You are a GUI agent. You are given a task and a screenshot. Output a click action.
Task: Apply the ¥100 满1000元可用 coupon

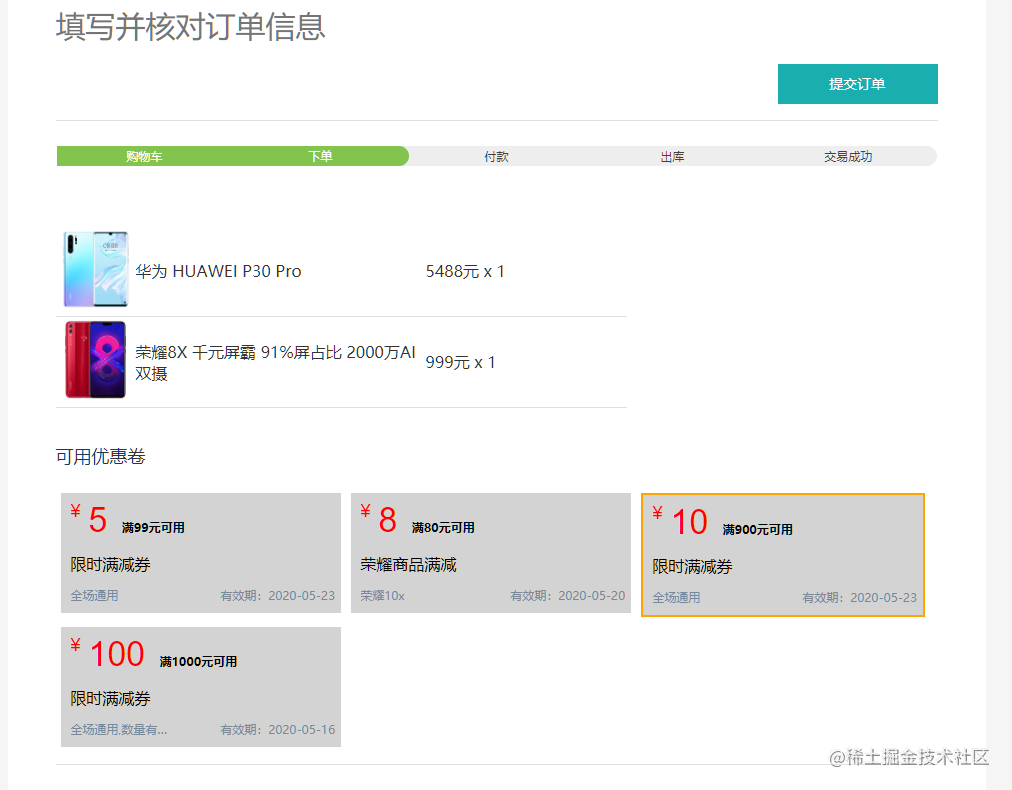click(200, 686)
